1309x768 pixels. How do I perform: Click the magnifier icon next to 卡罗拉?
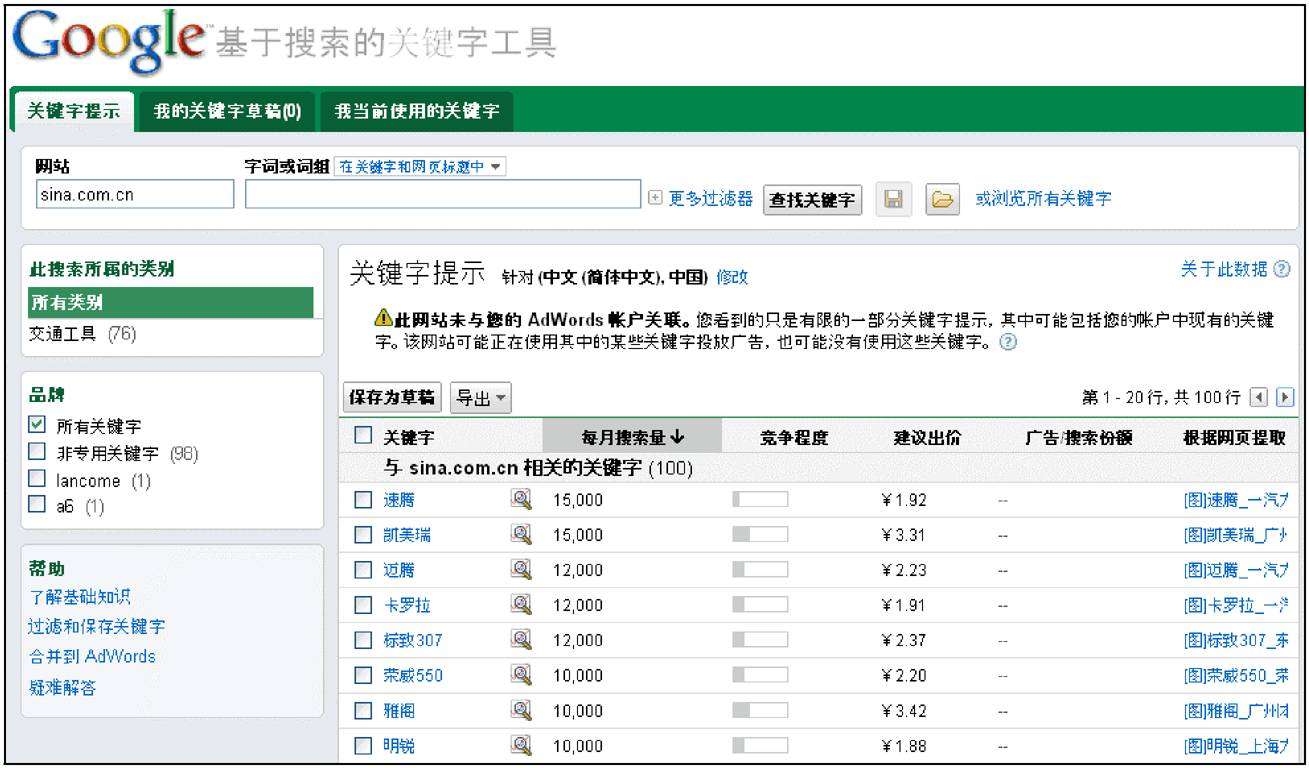pos(521,605)
